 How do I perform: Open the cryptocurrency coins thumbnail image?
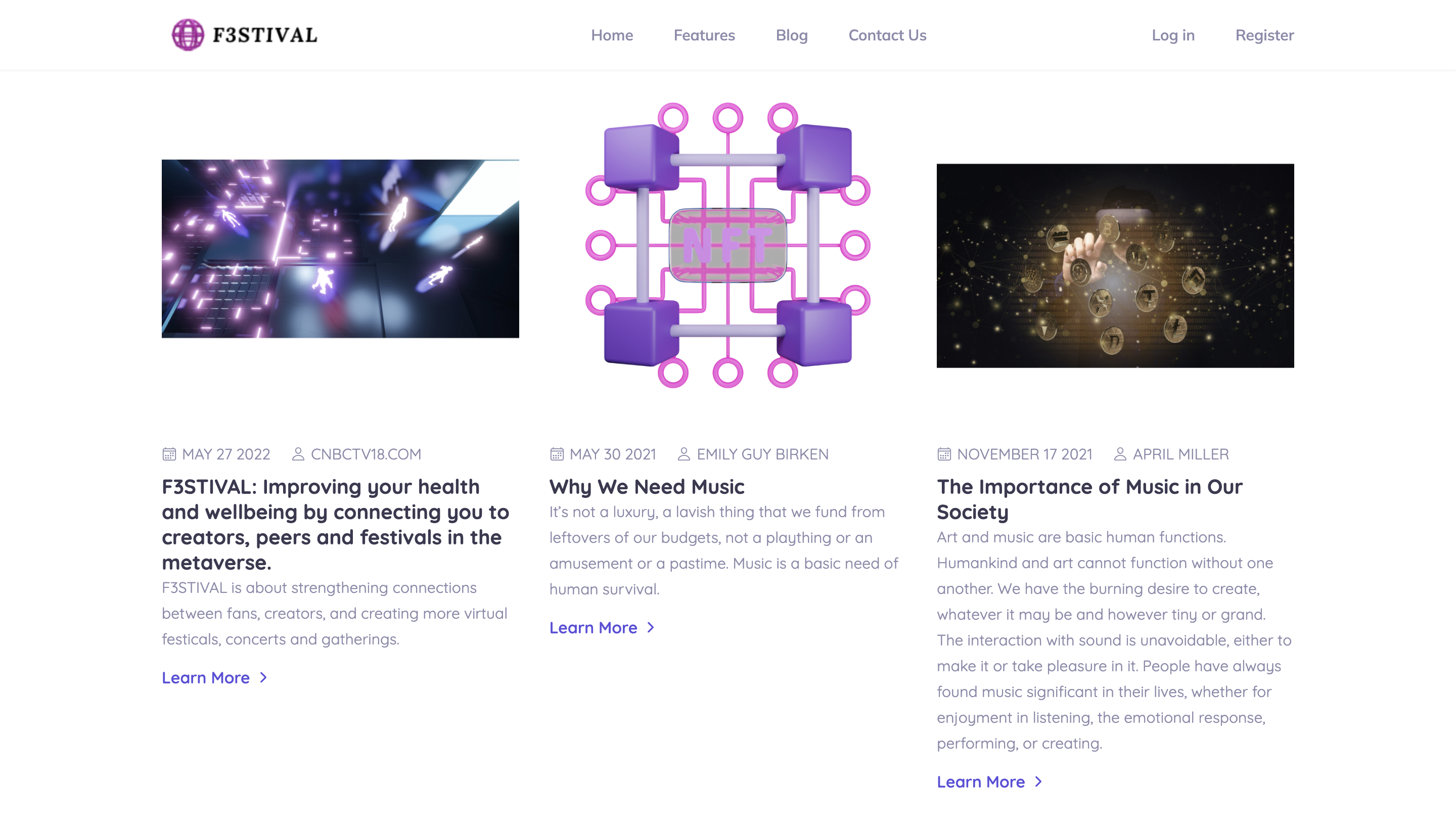[1115, 265]
